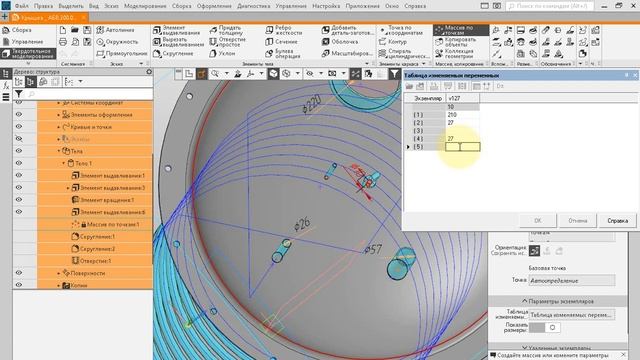Choose Спираль цилиндрическая tool
This screenshot has height=360, width=640.
(404, 53)
